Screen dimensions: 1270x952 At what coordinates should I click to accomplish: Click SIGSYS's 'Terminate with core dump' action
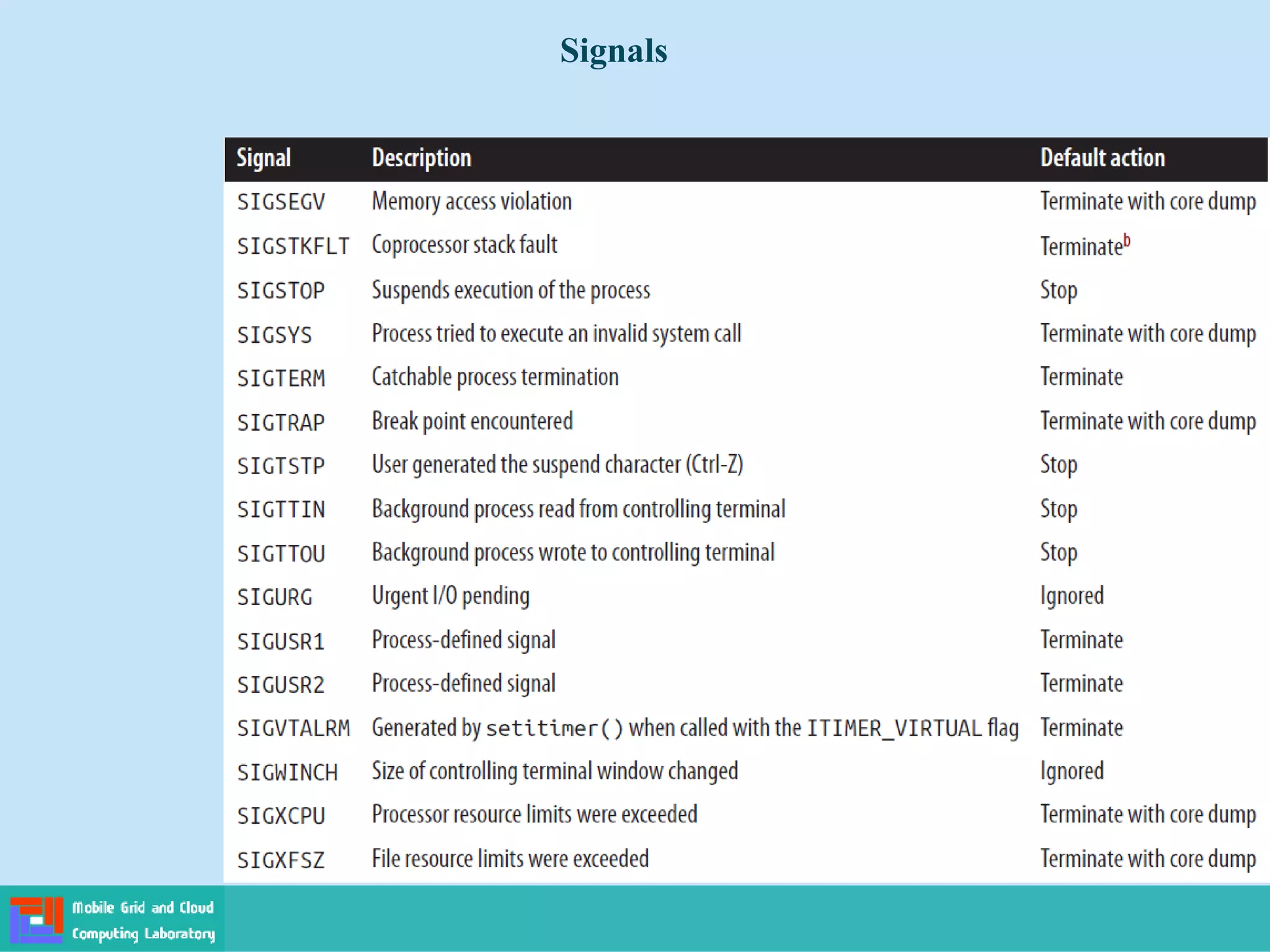1148,334
